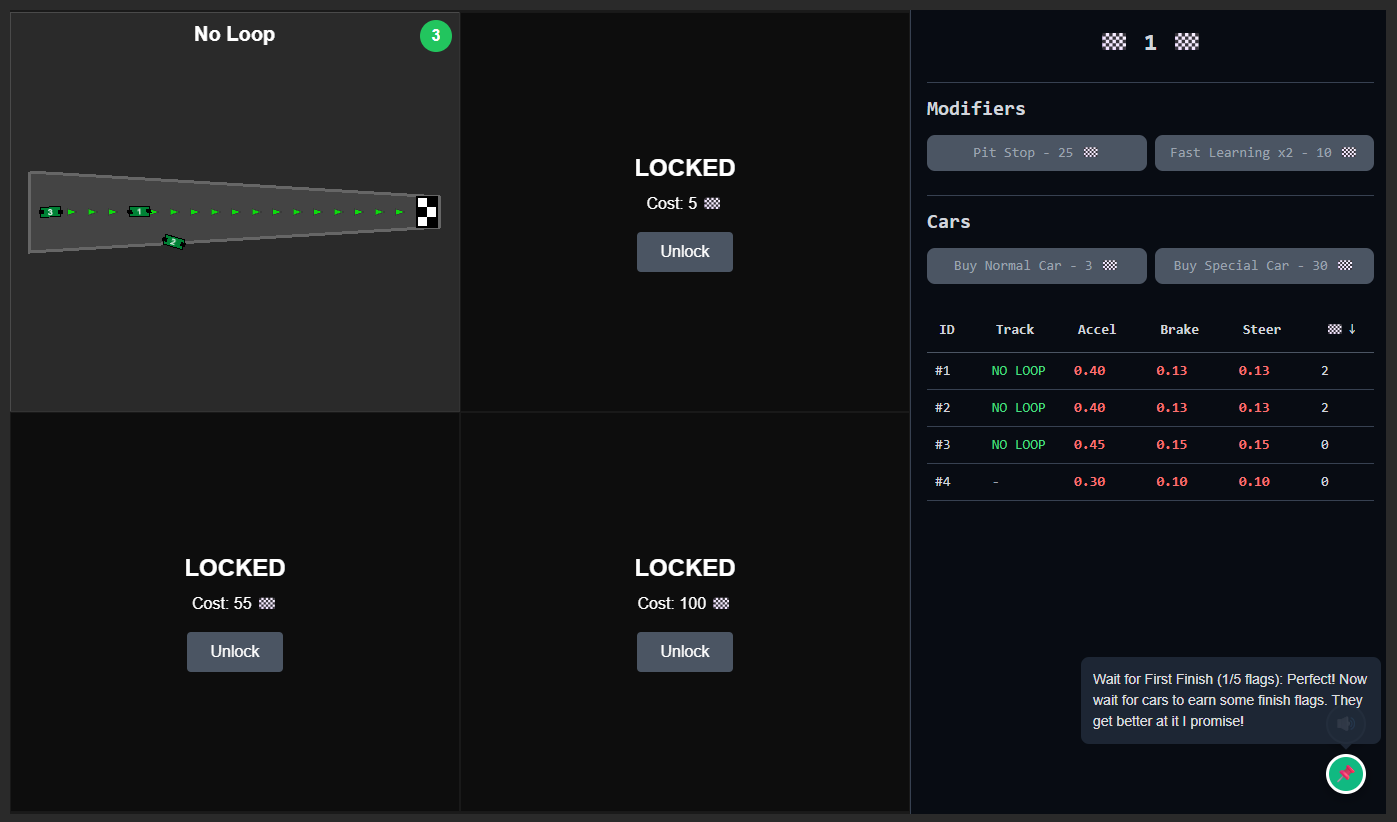
Task: Purchase the Fast Learning x2 modifier
Action: click(x=1263, y=153)
